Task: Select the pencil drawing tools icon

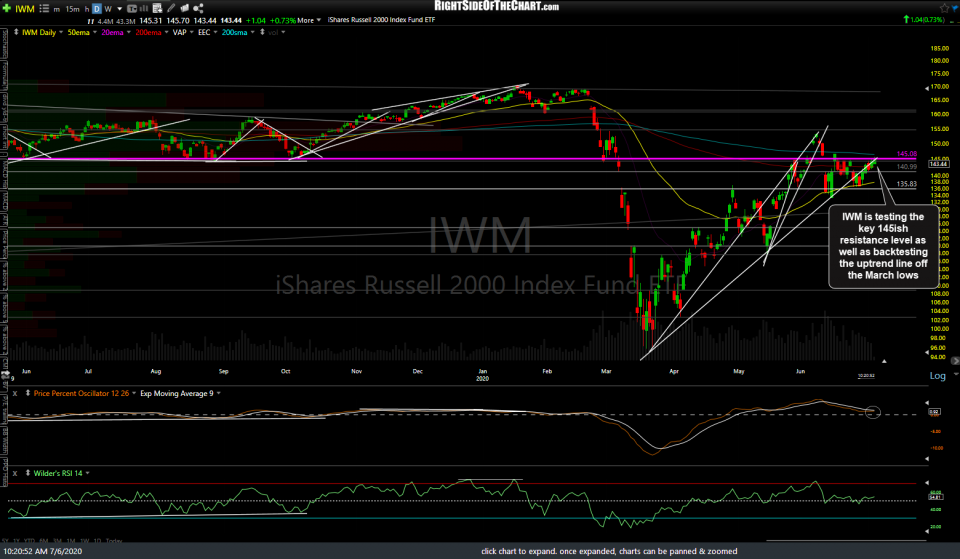Action: click(171, 9)
